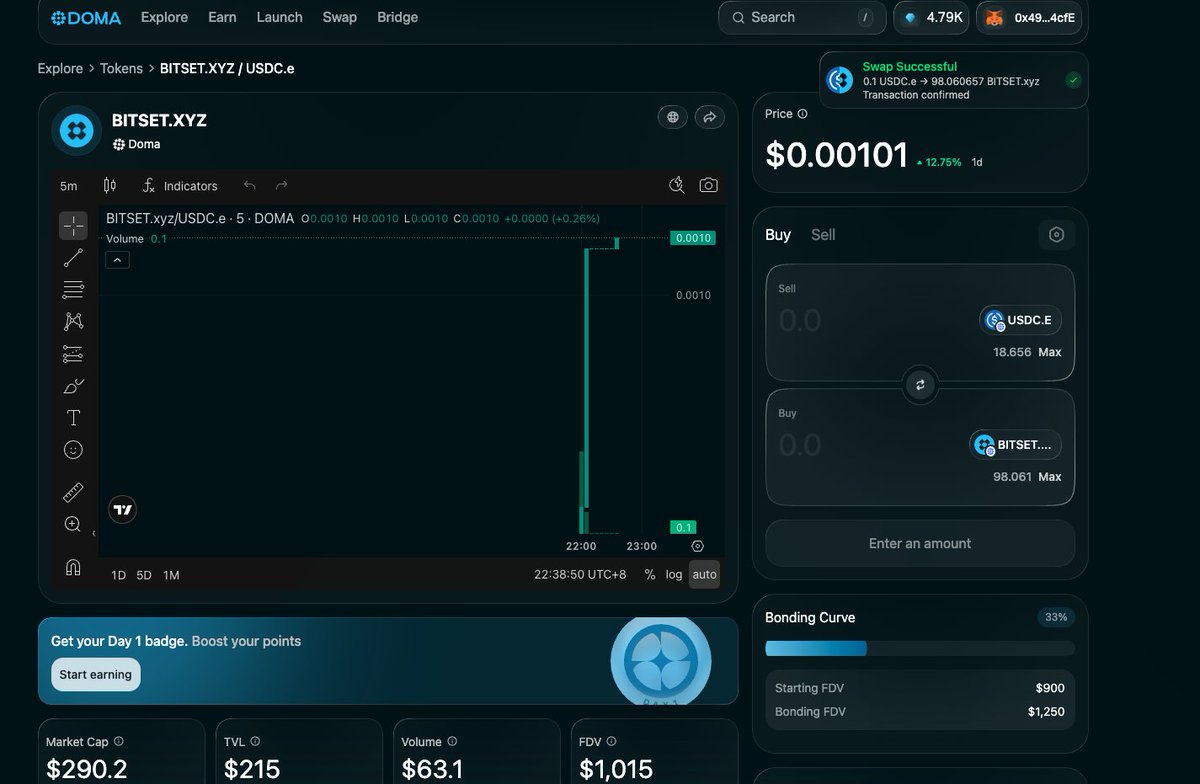Click the Doma chain label under BITSET.XYZ

pyautogui.click(x=137, y=144)
